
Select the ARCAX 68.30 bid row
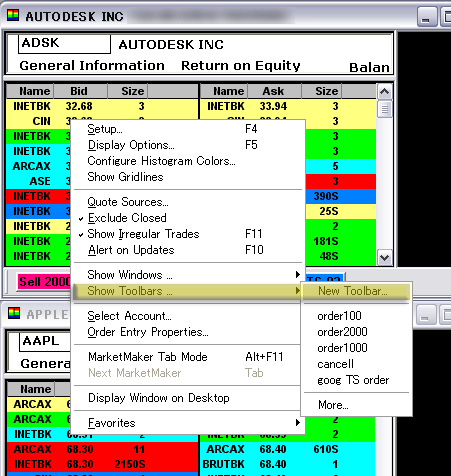tap(102, 449)
